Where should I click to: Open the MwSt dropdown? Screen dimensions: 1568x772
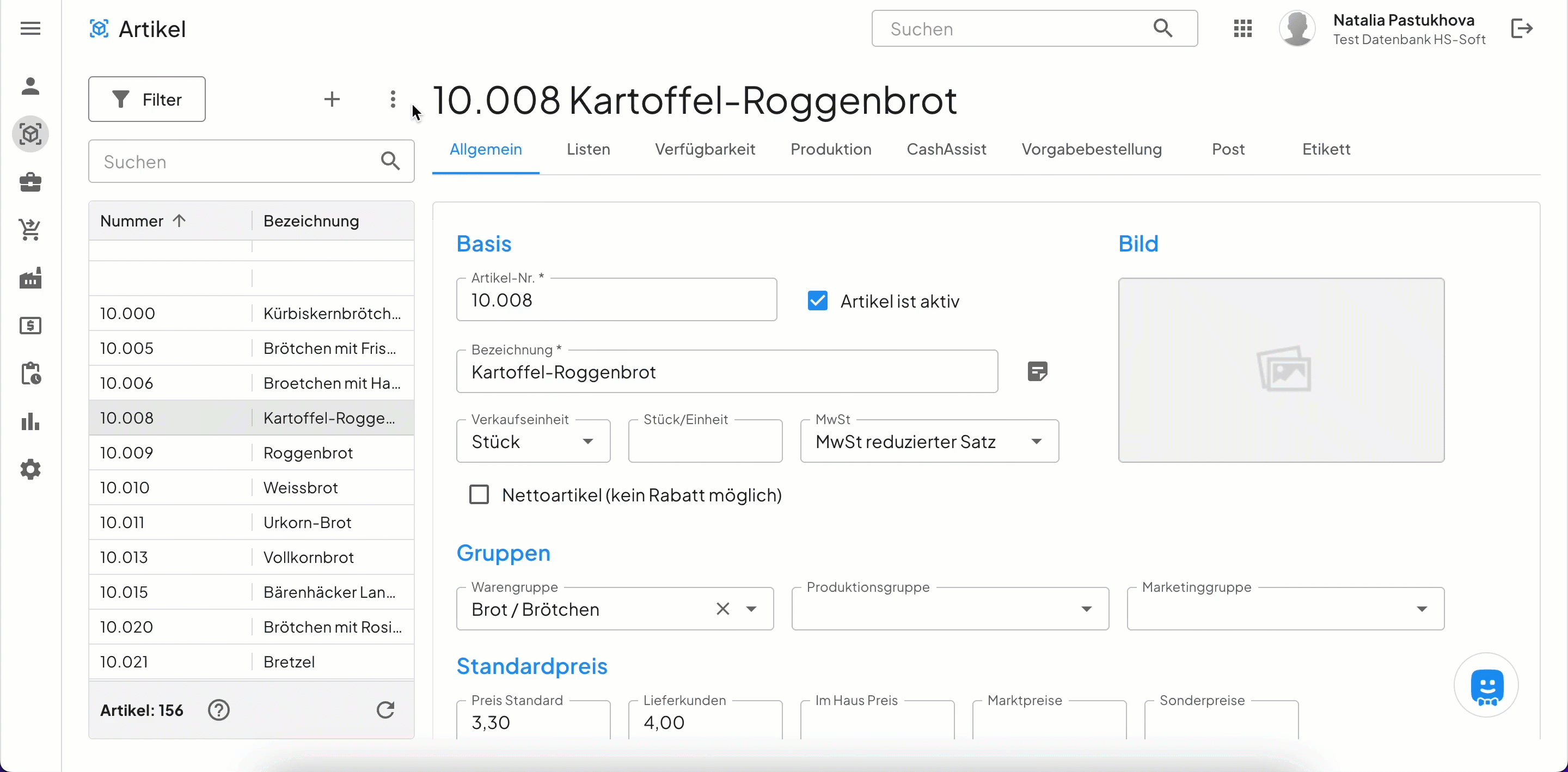1036,442
